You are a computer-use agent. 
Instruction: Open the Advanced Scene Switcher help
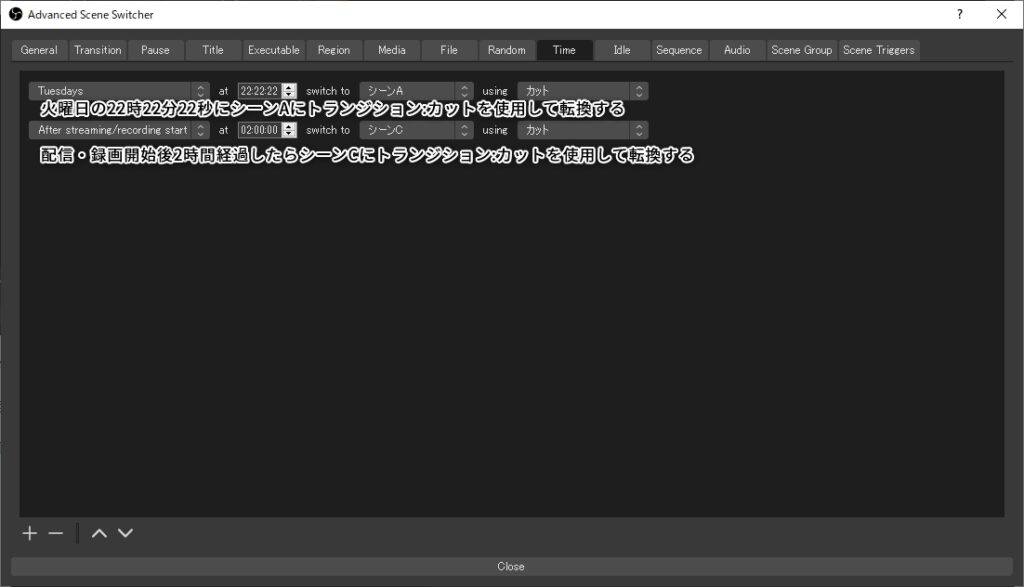click(959, 14)
